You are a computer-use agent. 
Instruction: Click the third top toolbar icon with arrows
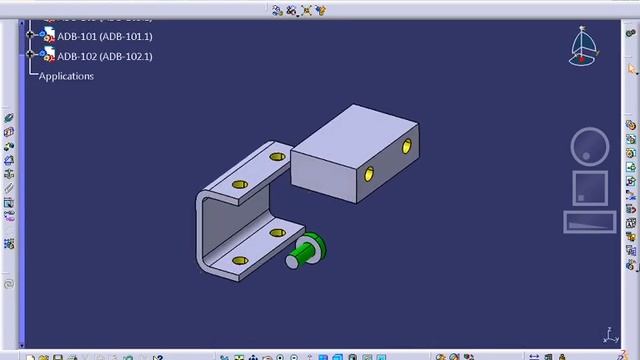[x=306, y=11]
